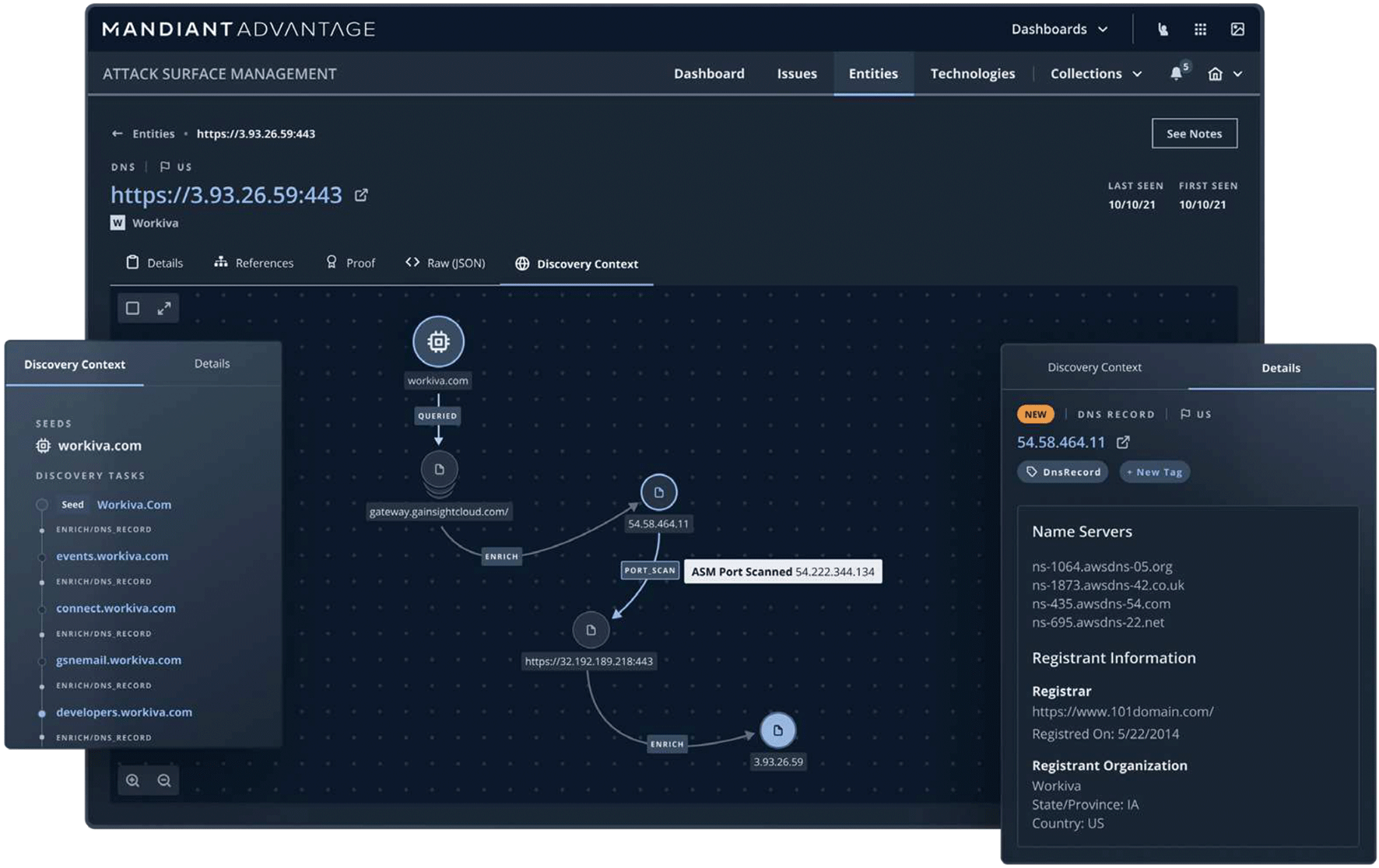
Task: Go to the Entities breadcrumb link
Action: tap(153, 134)
